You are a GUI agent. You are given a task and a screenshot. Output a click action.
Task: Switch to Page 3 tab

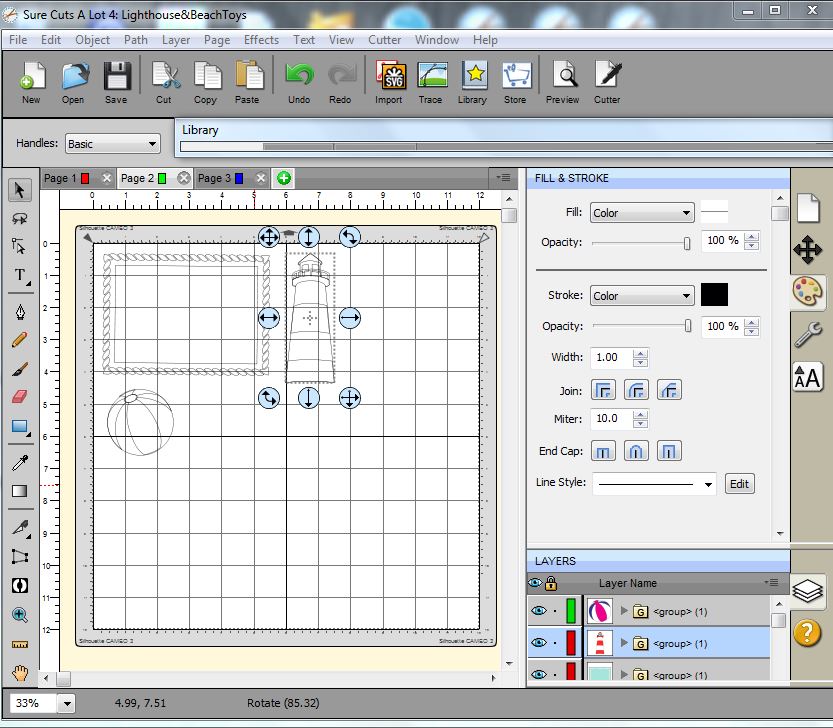tap(214, 178)
